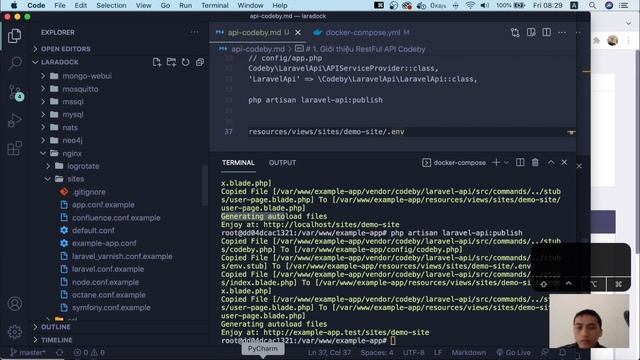This screenshot has width=640, height=360.
Task: Split the terminal panel
Action: pyautogui.click(x=520, y=162)
